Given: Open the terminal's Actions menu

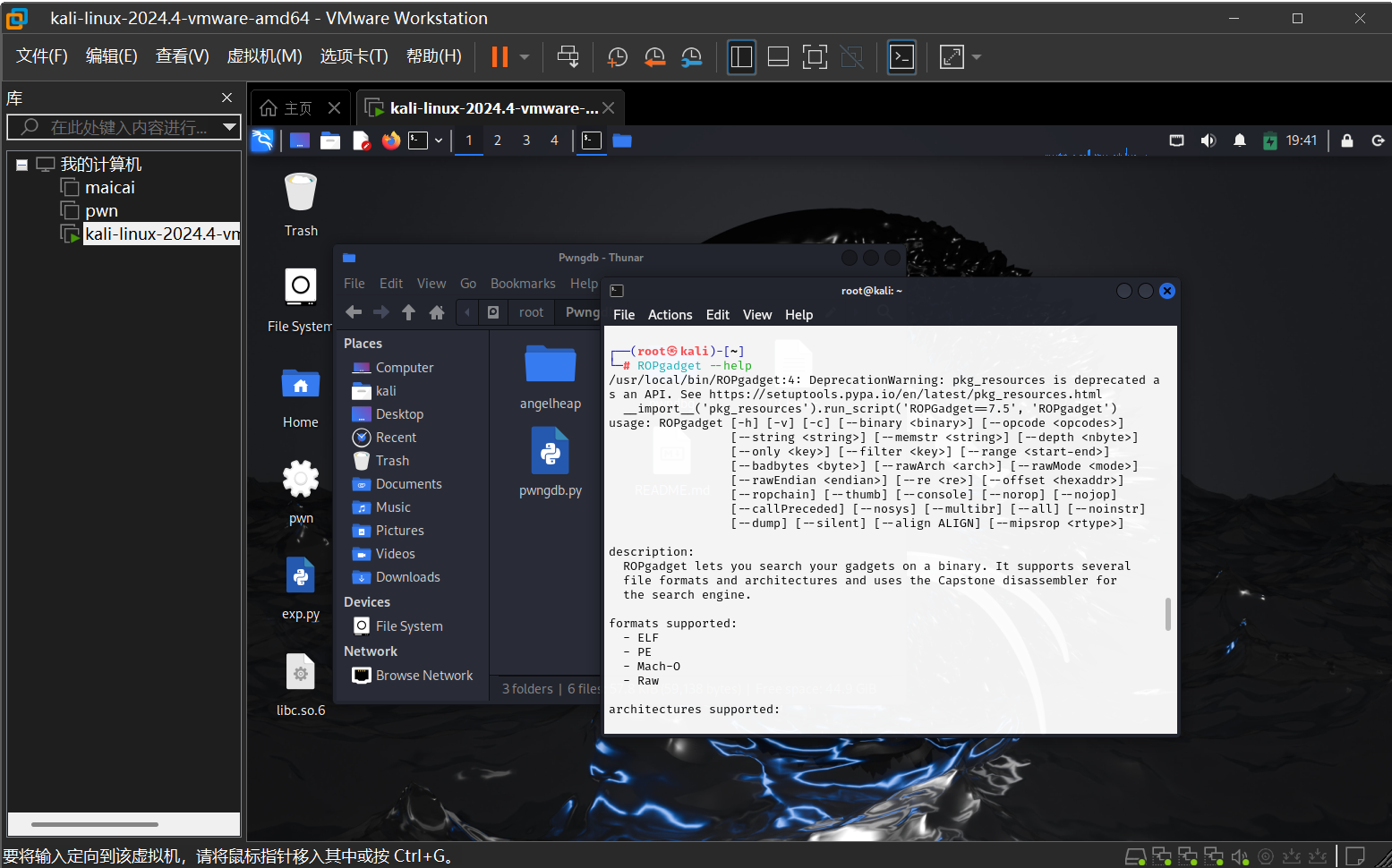Looking at the screenshot, I should (x=670, y=315).
